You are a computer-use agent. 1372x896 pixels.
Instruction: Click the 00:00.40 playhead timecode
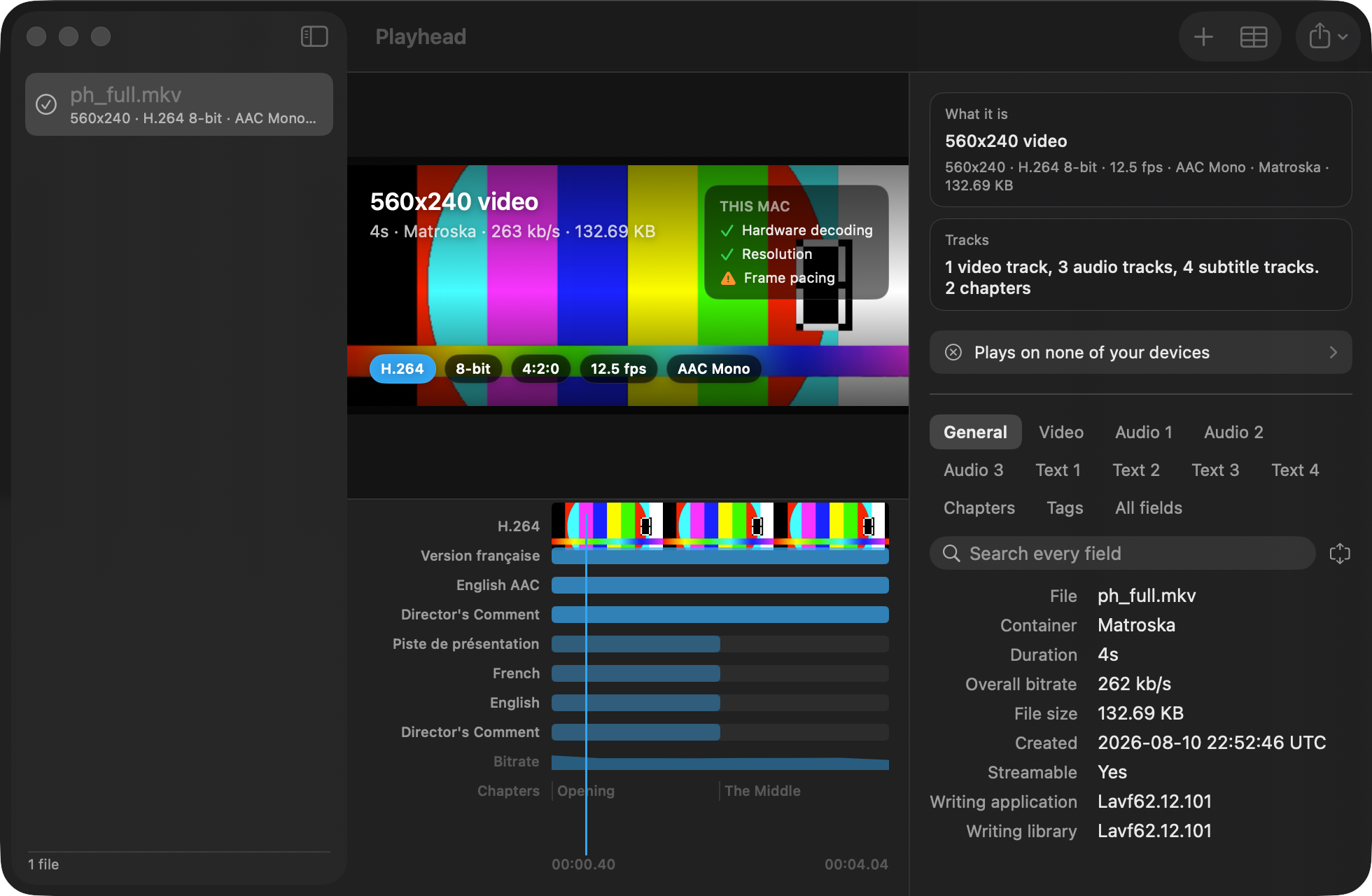583,864
